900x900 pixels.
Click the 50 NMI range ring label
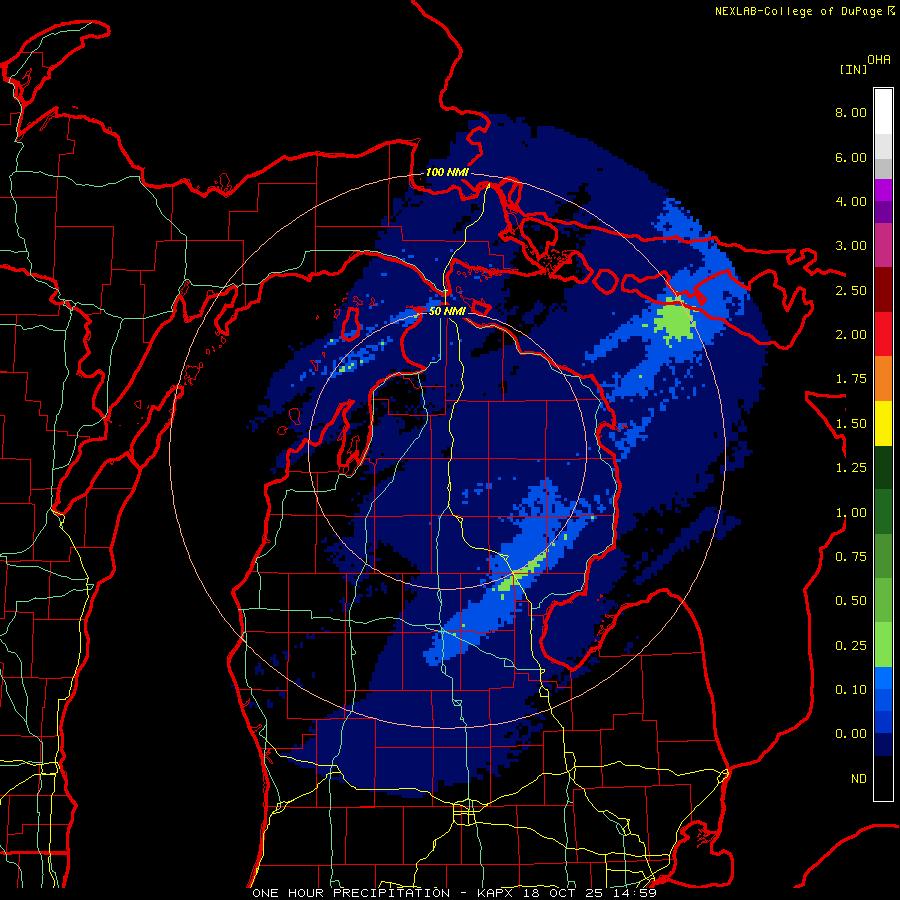447,311
